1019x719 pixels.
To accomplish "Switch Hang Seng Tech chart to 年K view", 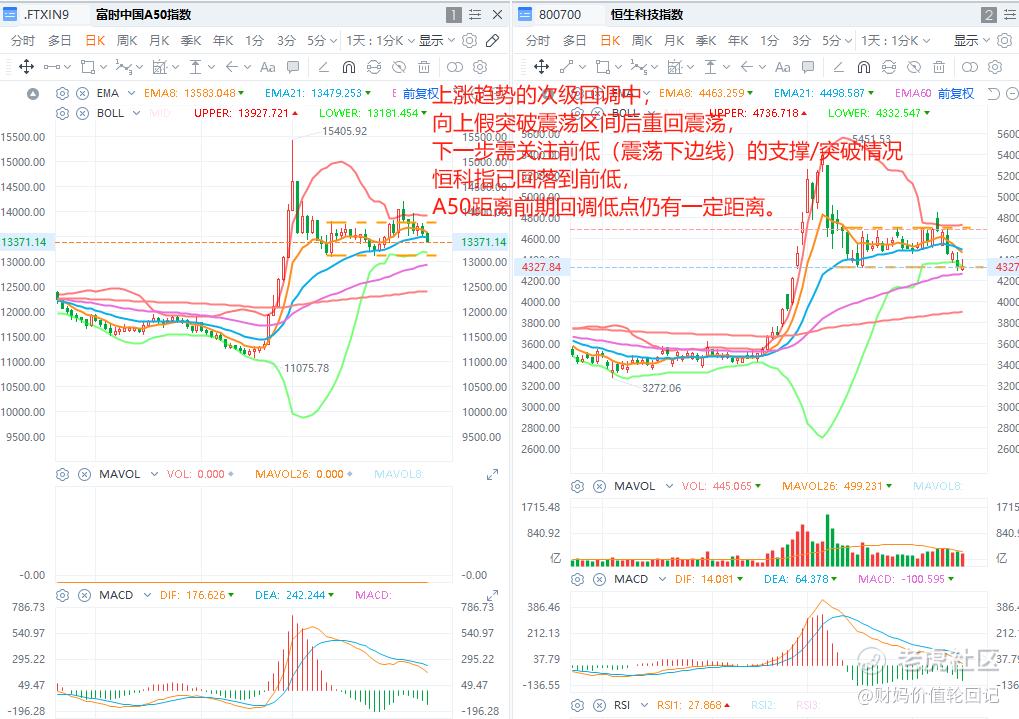I will (x=738, y=40).
